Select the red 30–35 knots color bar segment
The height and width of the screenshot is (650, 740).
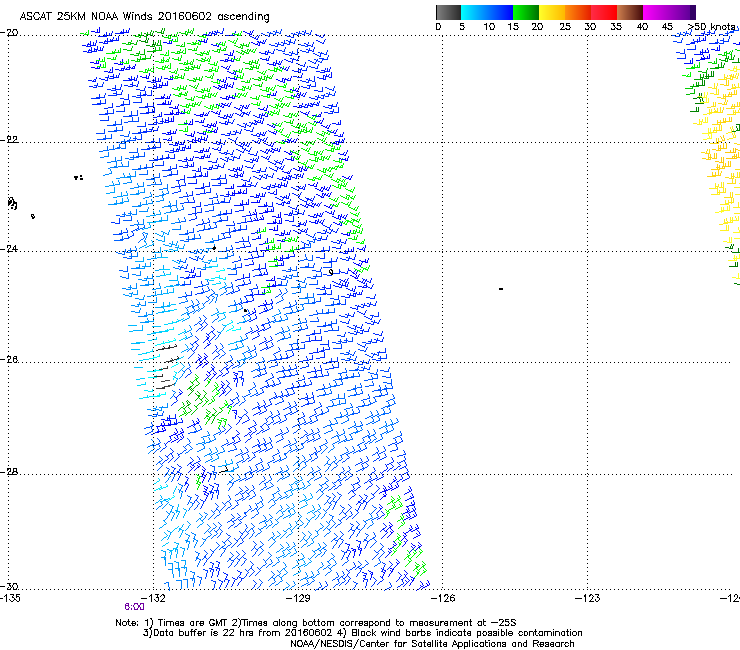(x=604, y=12)
